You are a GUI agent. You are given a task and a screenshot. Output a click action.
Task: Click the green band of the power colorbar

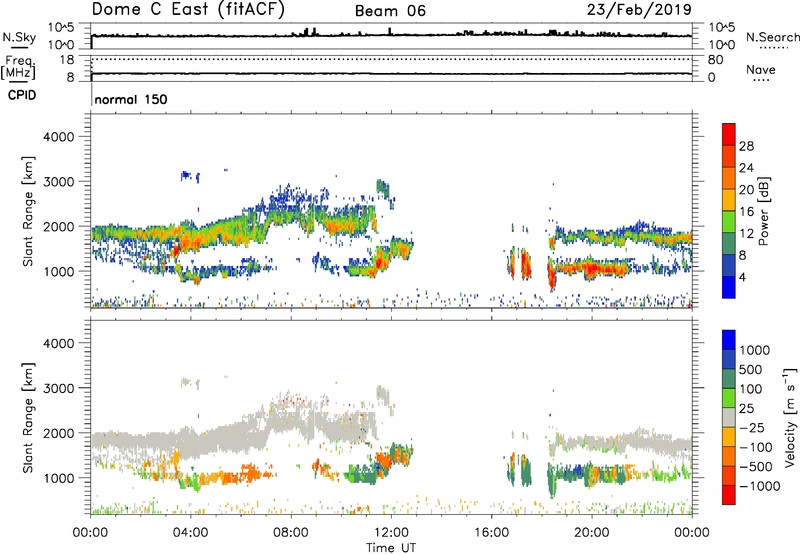click(729, 221)
